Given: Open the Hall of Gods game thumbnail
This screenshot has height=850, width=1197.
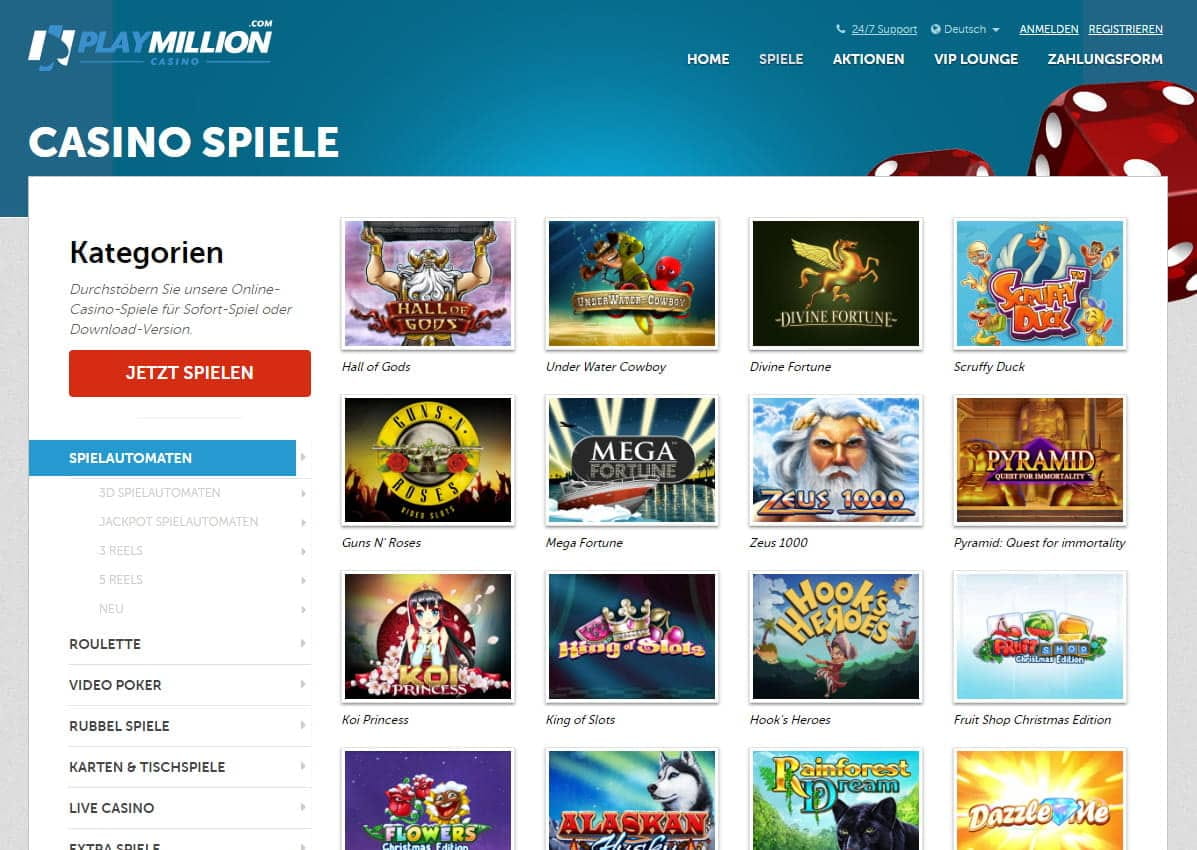Looking at the screenshot, I should click(428, 283).
